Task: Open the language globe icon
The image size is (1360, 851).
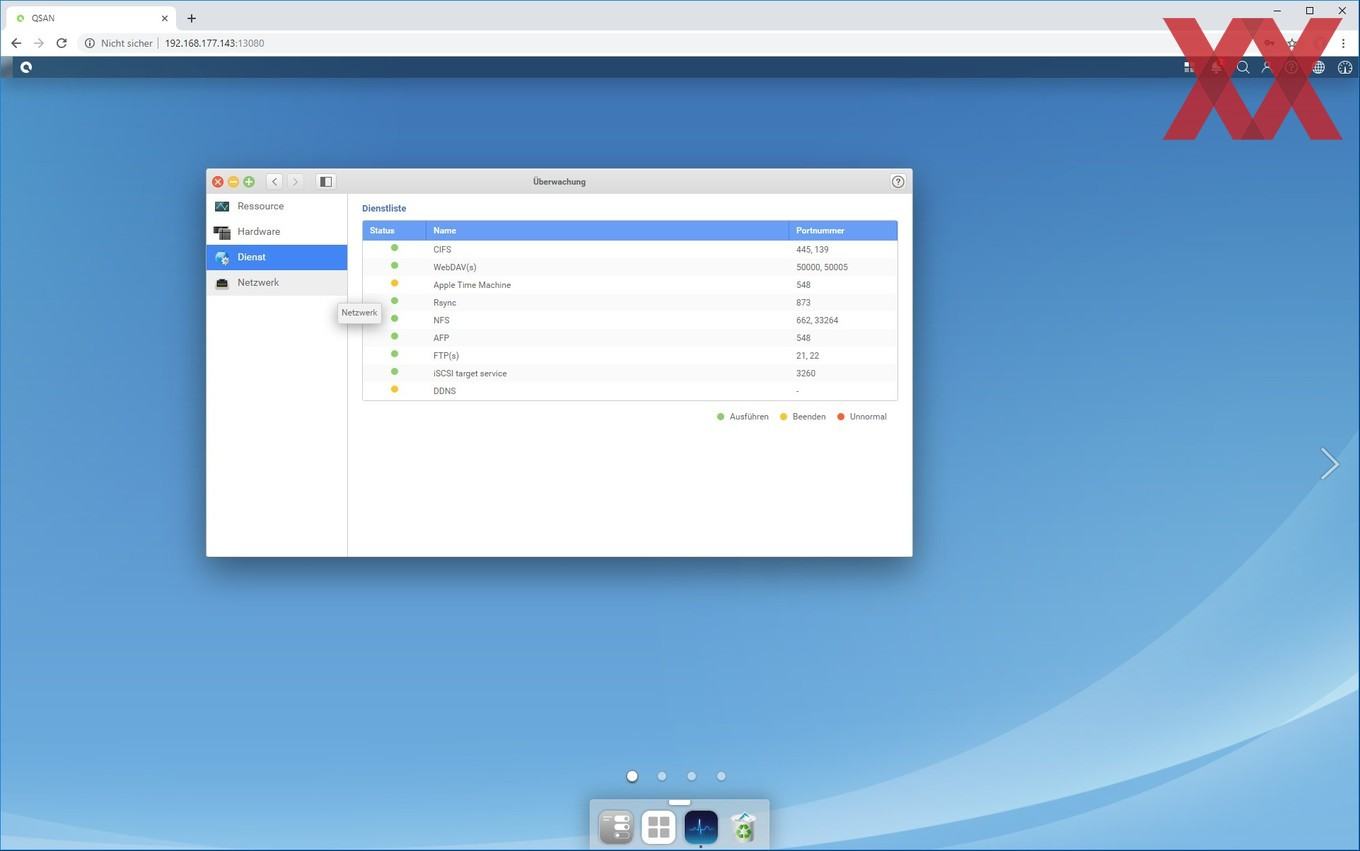Action: tap(1319, 67)
